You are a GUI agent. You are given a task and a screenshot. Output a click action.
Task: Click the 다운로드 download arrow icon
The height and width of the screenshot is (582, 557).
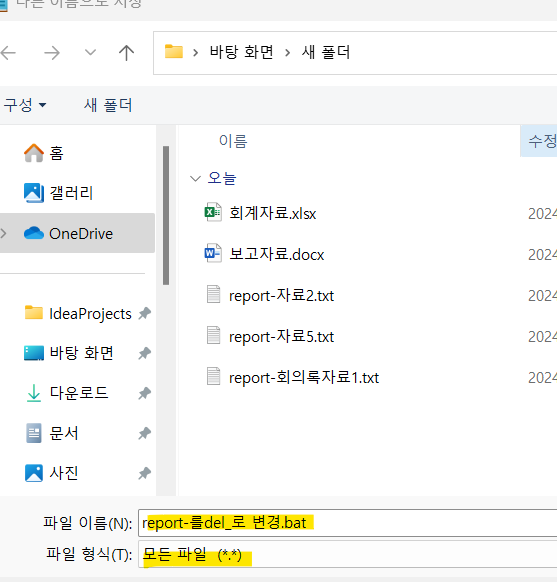tap(34, 393)
